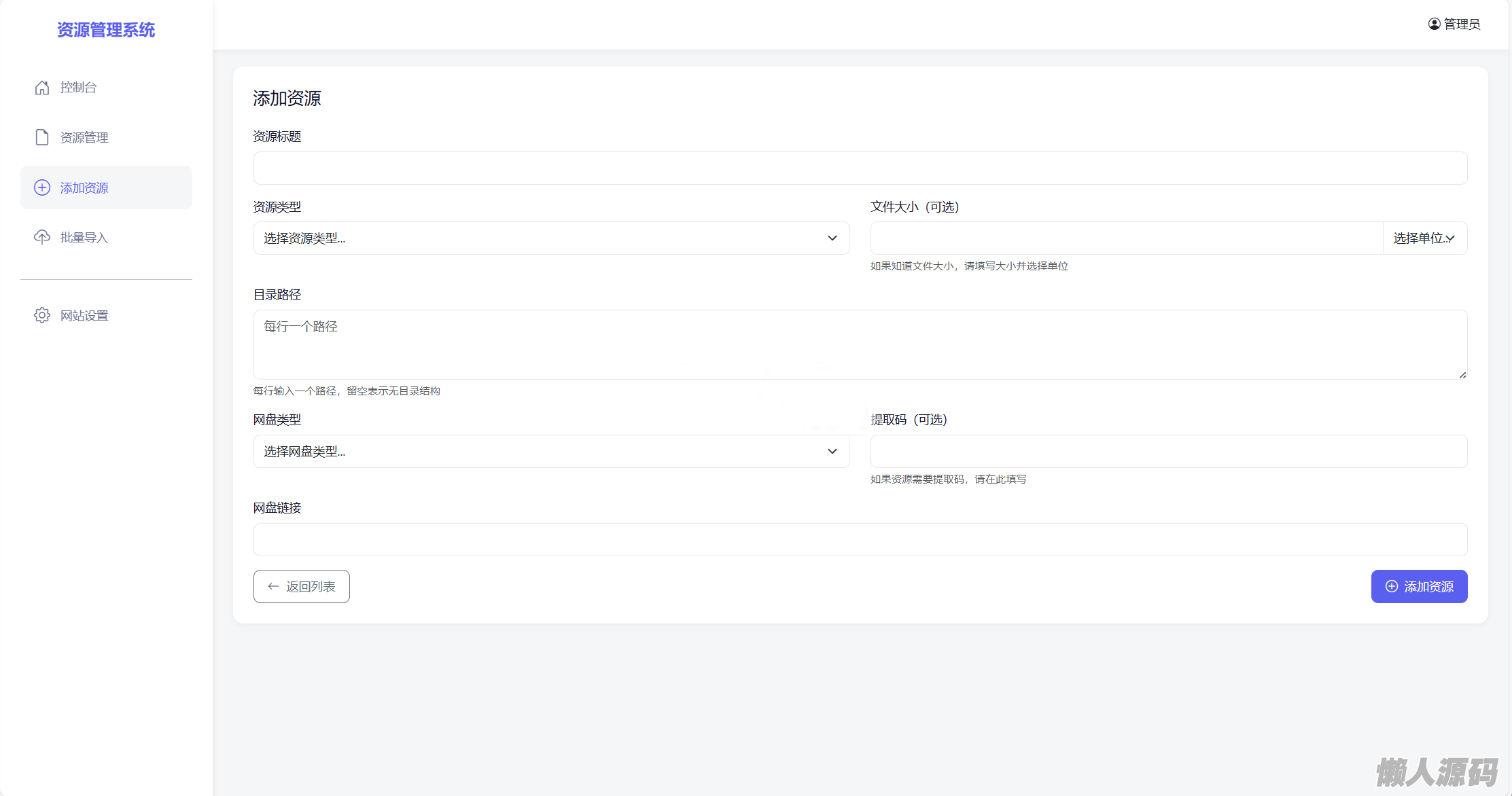Go to 资源管理 menu item
This screenshot has width=1512, height=796.
pos(84,137)
